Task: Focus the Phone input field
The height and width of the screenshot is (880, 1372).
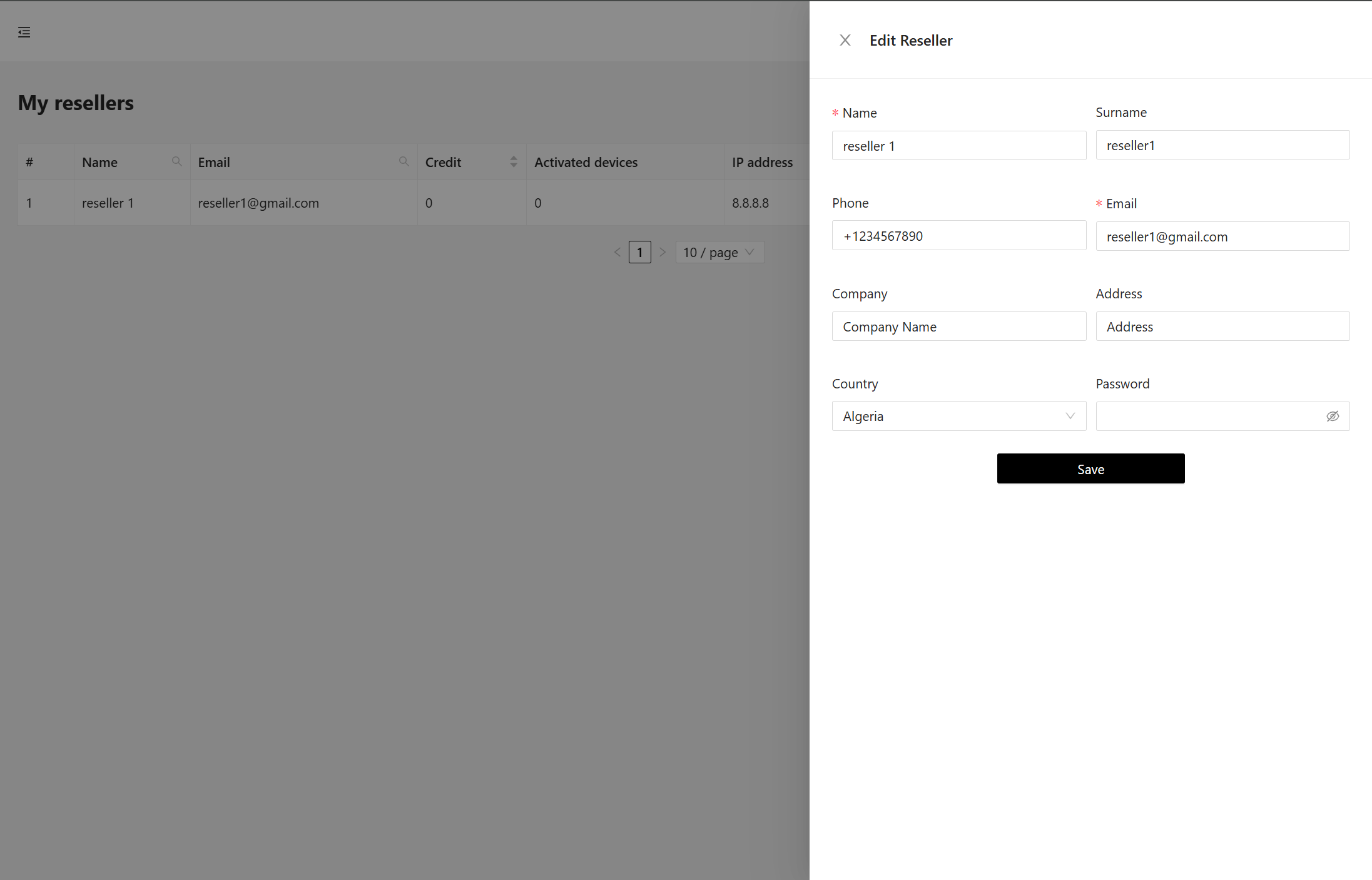Action: 959,236
